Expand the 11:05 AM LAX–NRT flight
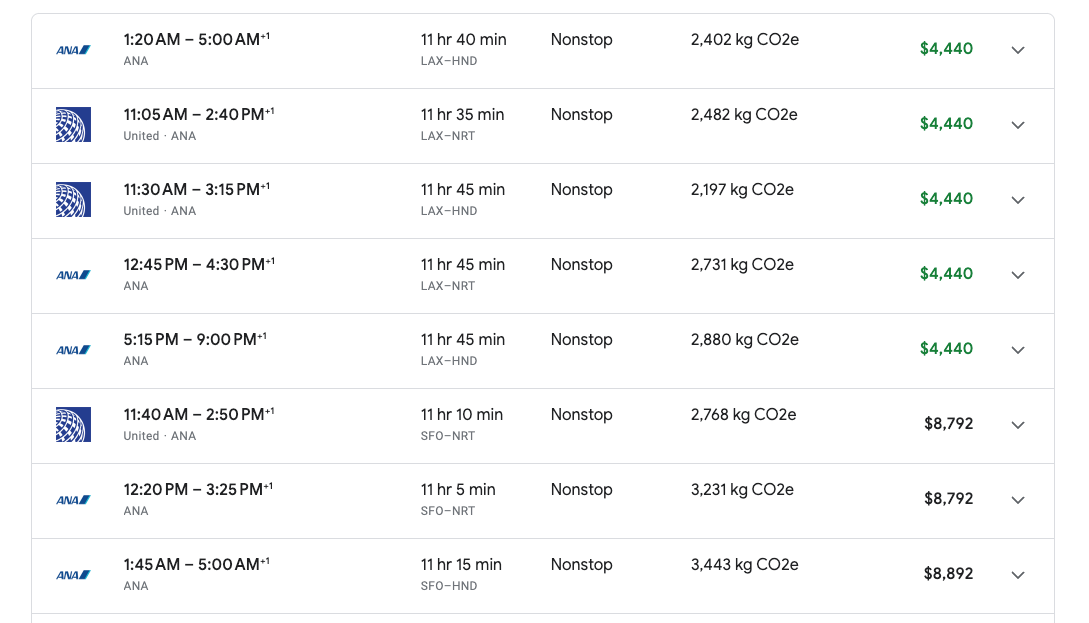Screen dimensions: 1089x623 click(x=1018, y=125)
